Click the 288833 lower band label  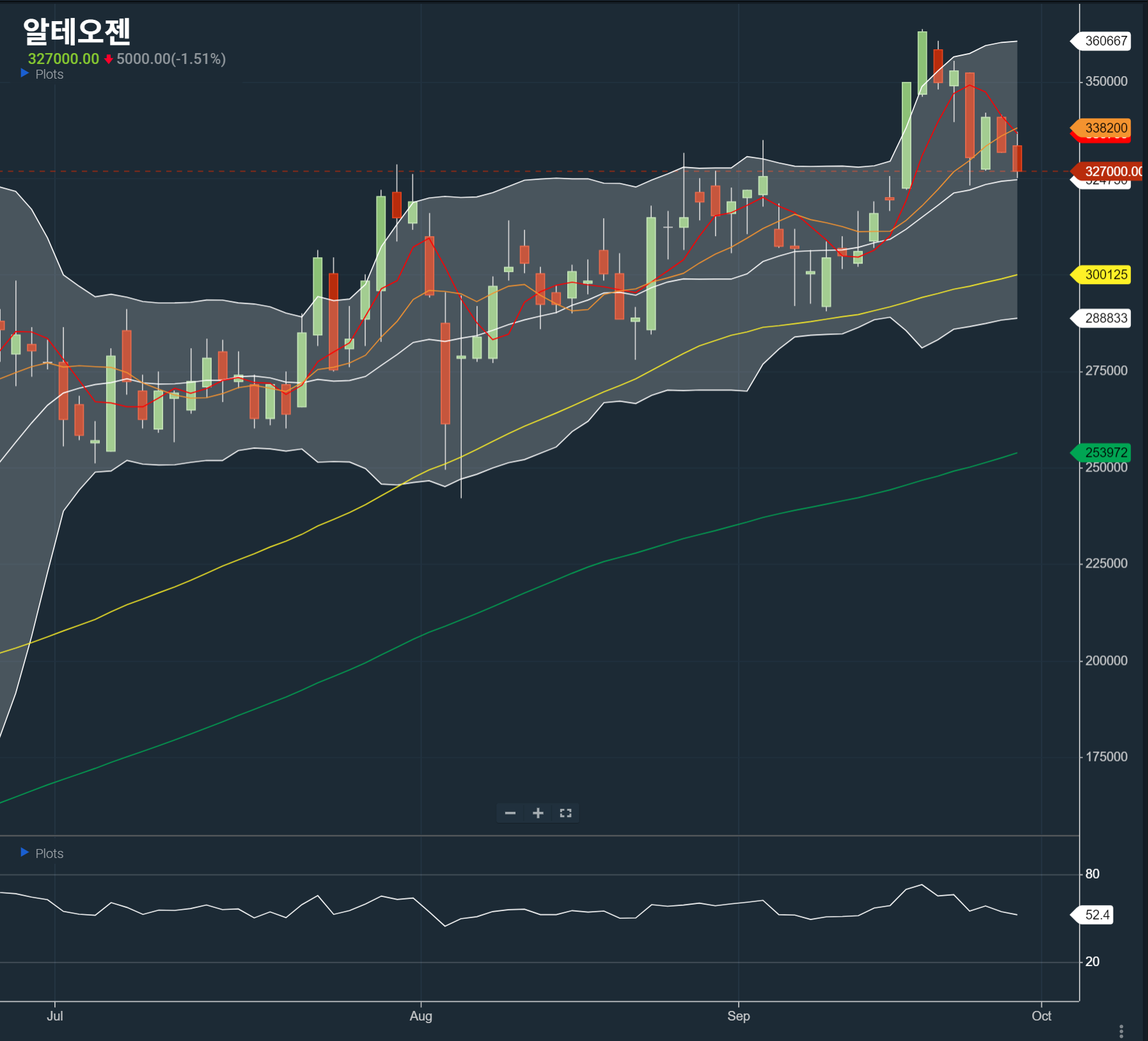(1105, 318)
